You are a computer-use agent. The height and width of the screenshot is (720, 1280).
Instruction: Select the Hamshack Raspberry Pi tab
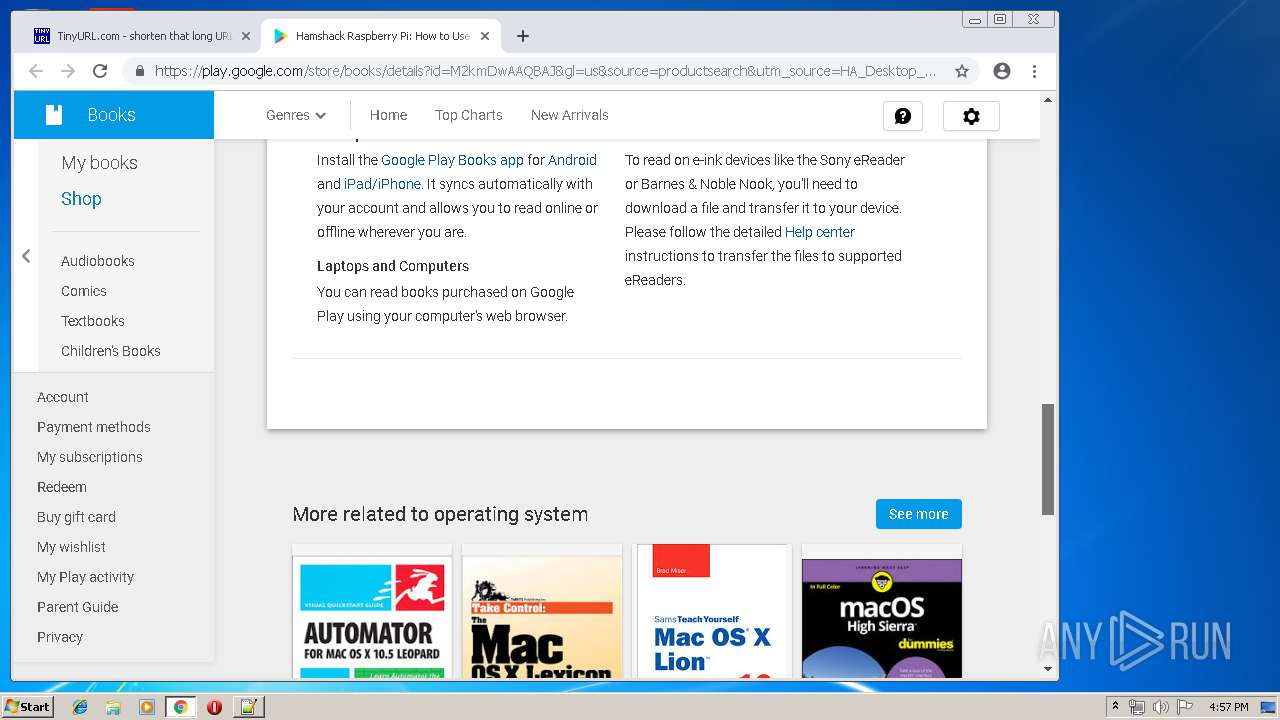click(x=381, y=36)
